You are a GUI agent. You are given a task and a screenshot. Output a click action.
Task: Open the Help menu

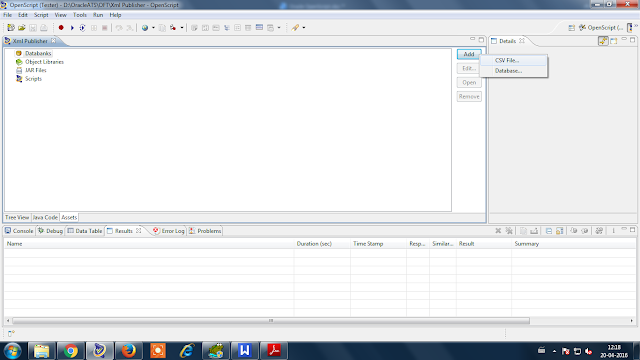[115, 15]
